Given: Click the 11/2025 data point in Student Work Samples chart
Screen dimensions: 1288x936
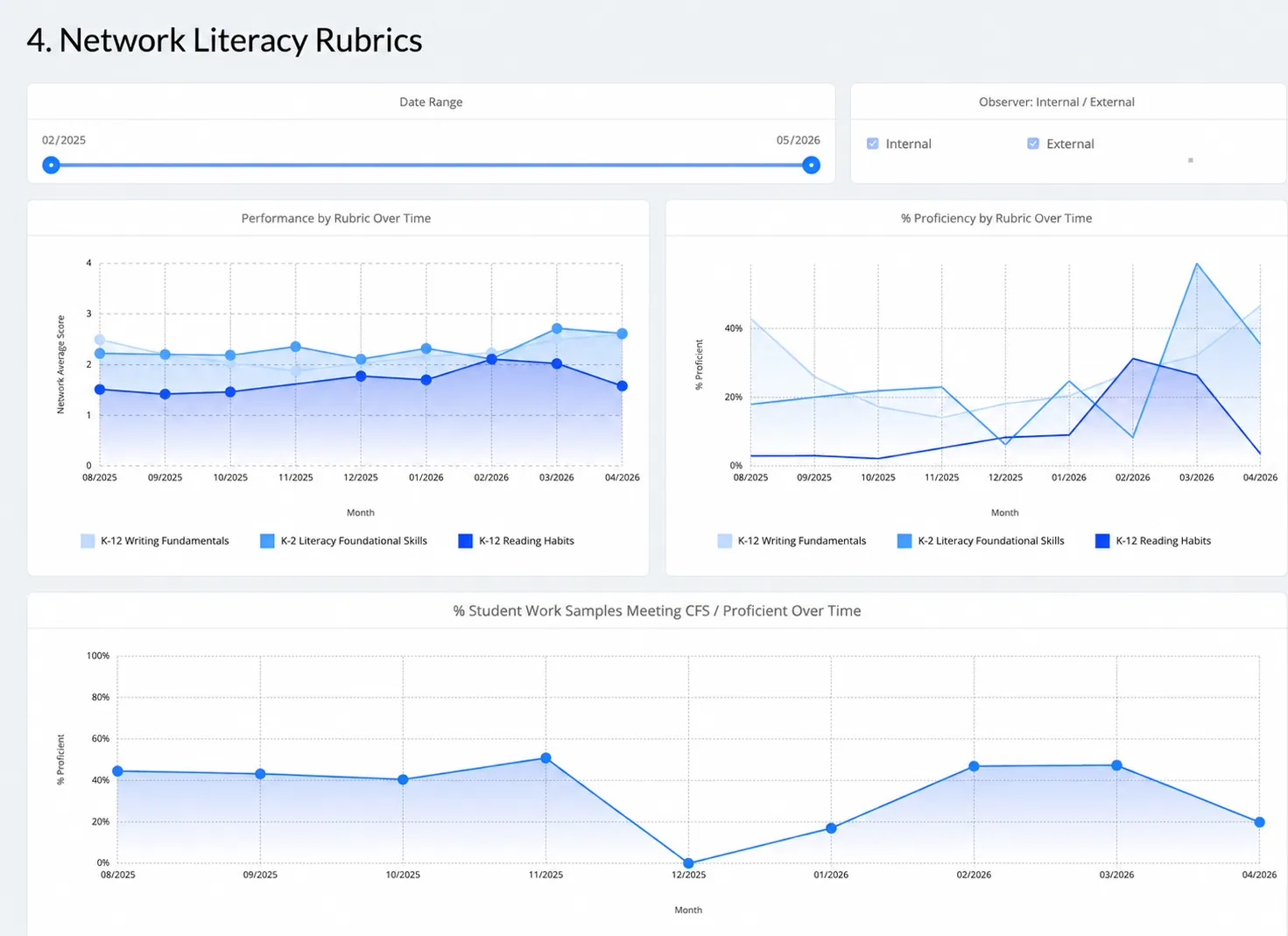Looking at the screenshot, I should [545, 758].
